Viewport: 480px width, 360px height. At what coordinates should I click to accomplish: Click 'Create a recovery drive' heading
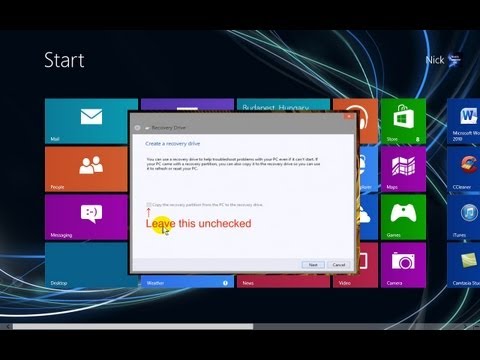click(x=172, y=144)
